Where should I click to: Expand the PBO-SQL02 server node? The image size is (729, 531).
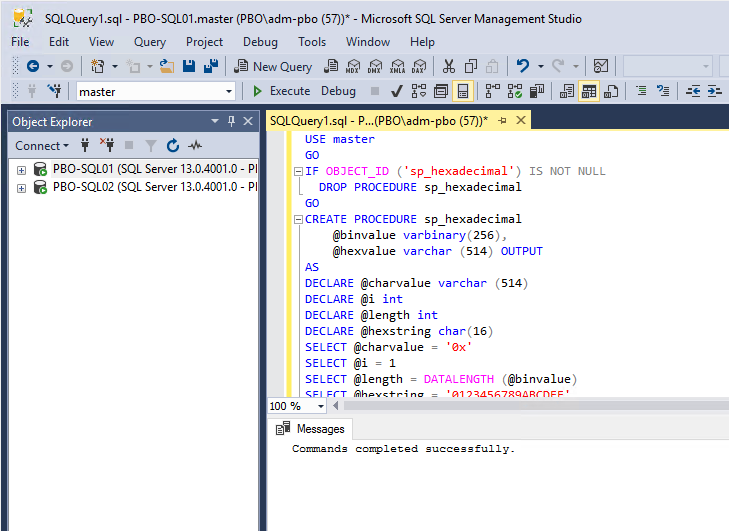(x=21, y=188)
